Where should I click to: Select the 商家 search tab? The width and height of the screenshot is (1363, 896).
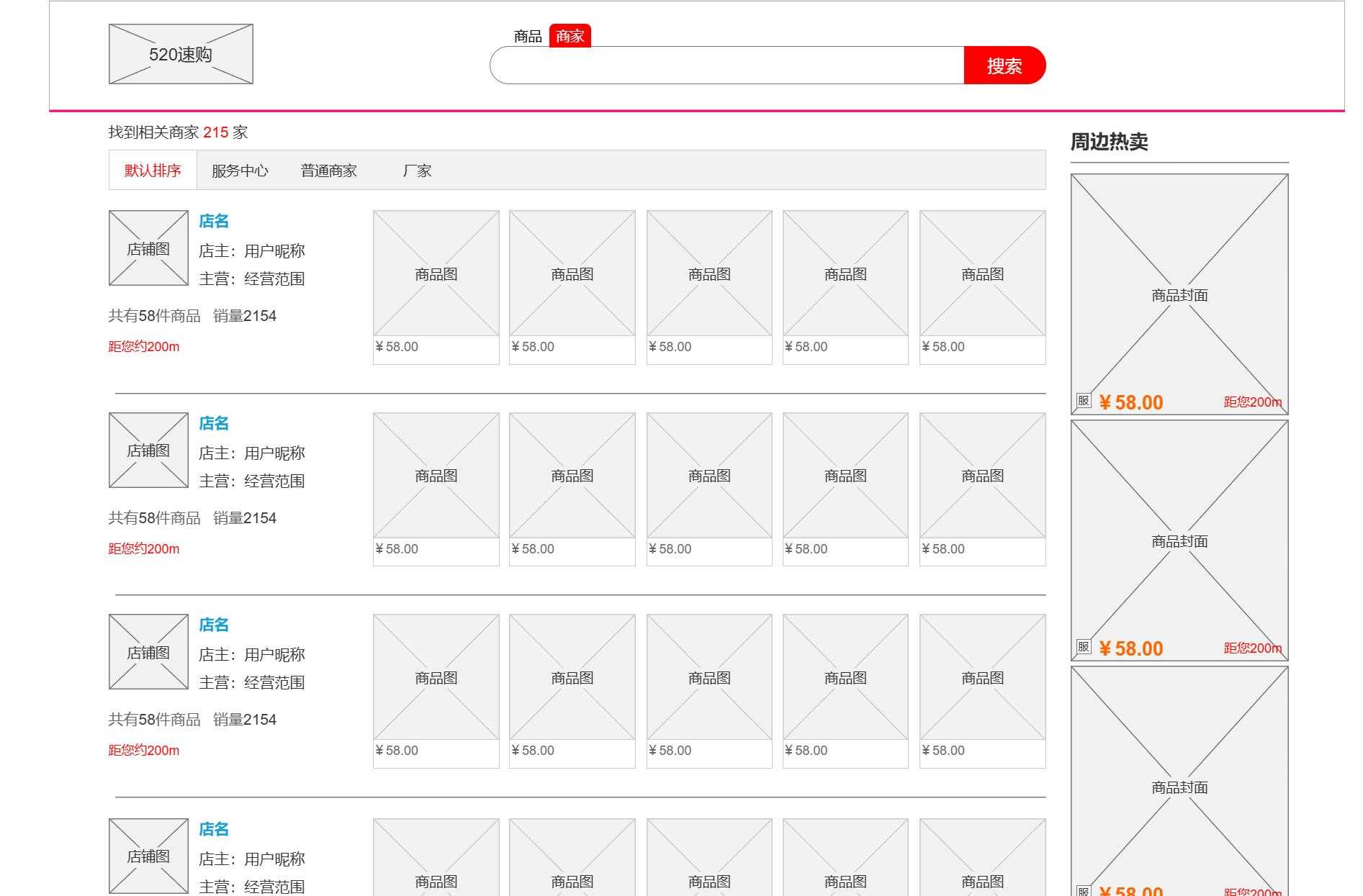coord(571,36)
